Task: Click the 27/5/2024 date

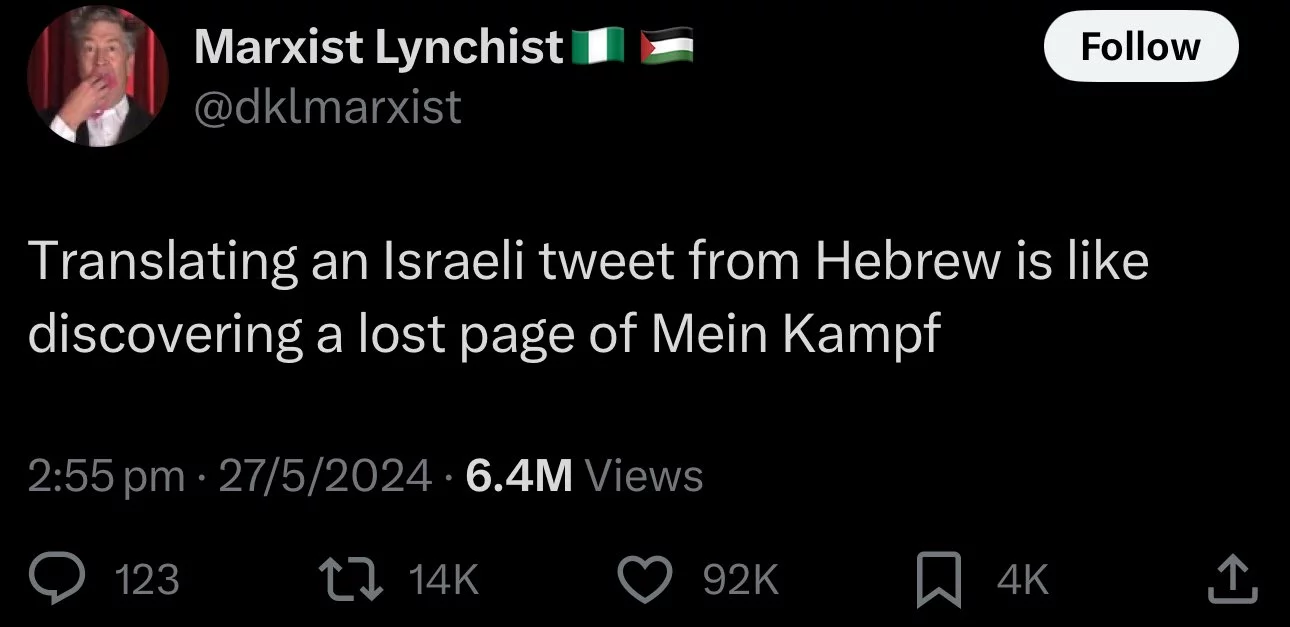Action: point(325,476)
